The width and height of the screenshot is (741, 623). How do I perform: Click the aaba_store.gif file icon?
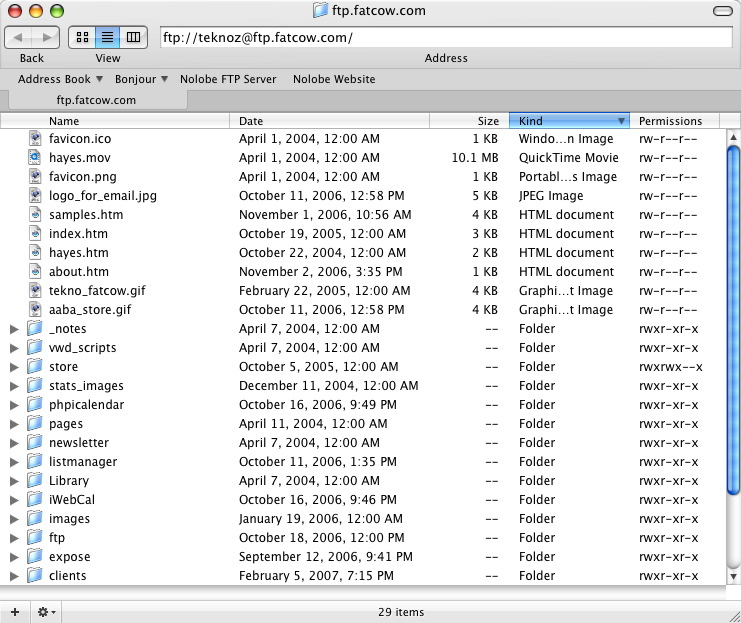[x=35, y=310]
